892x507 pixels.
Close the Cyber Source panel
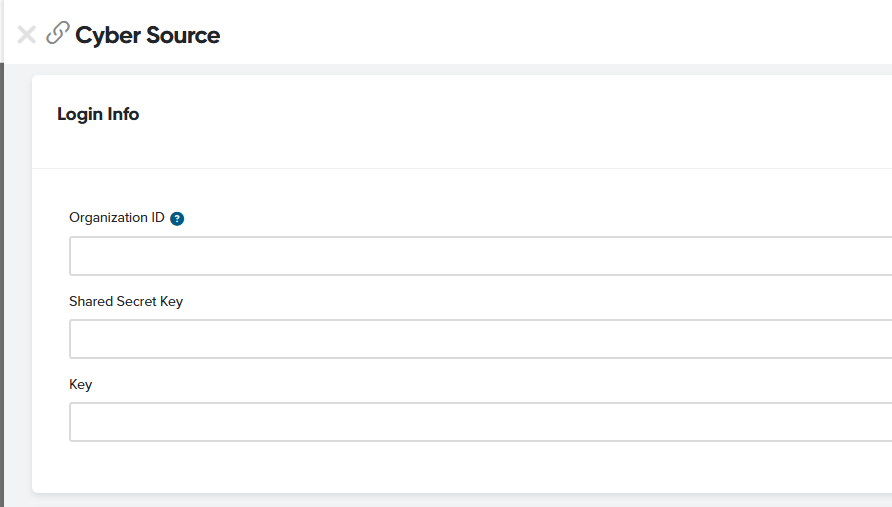(27, 35)
